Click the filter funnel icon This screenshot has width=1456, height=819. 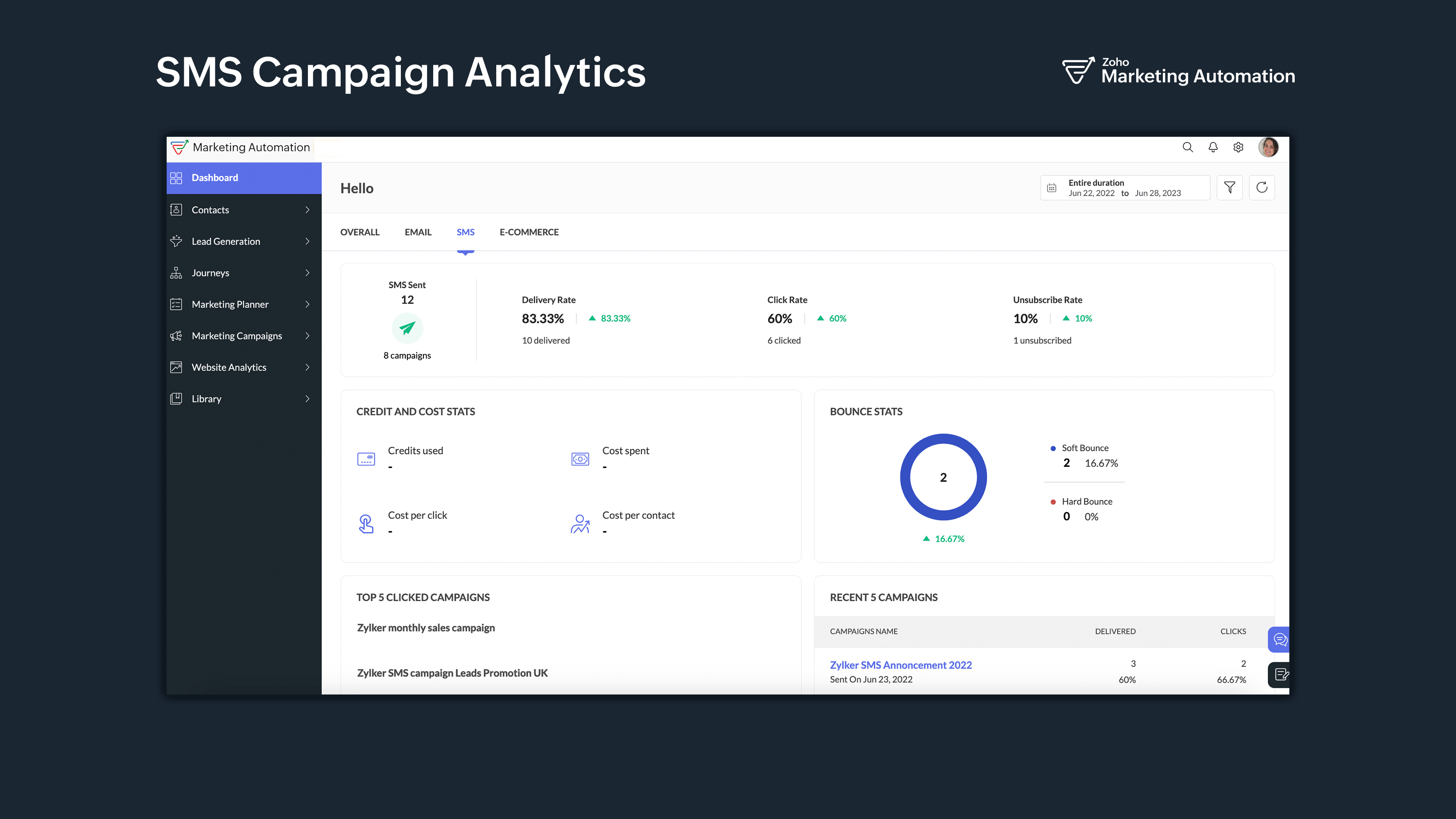click(1229, 188)
